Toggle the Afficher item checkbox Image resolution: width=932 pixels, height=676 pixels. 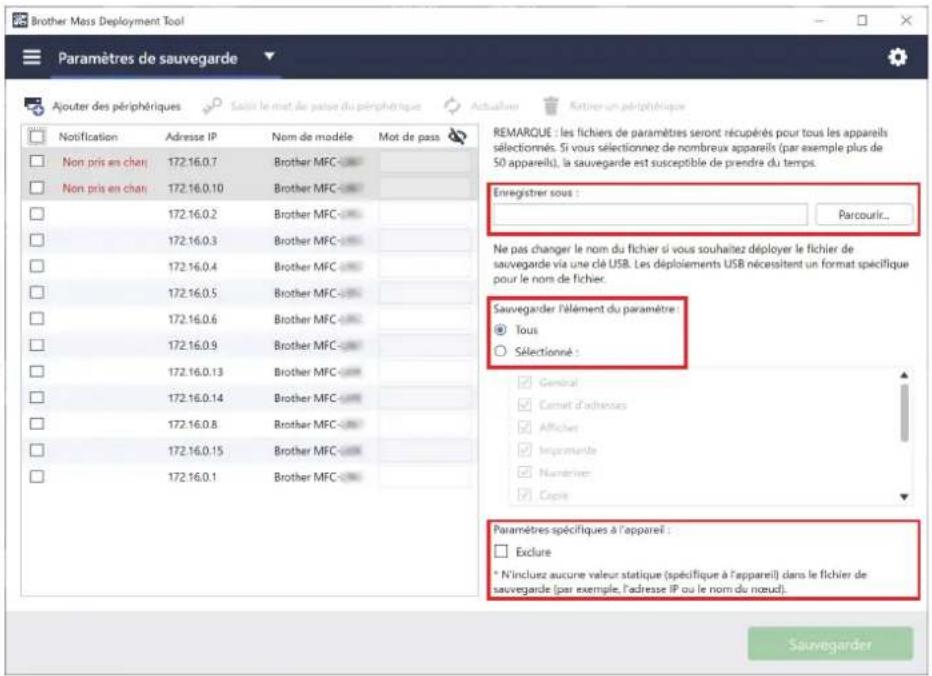pos(524,427)
